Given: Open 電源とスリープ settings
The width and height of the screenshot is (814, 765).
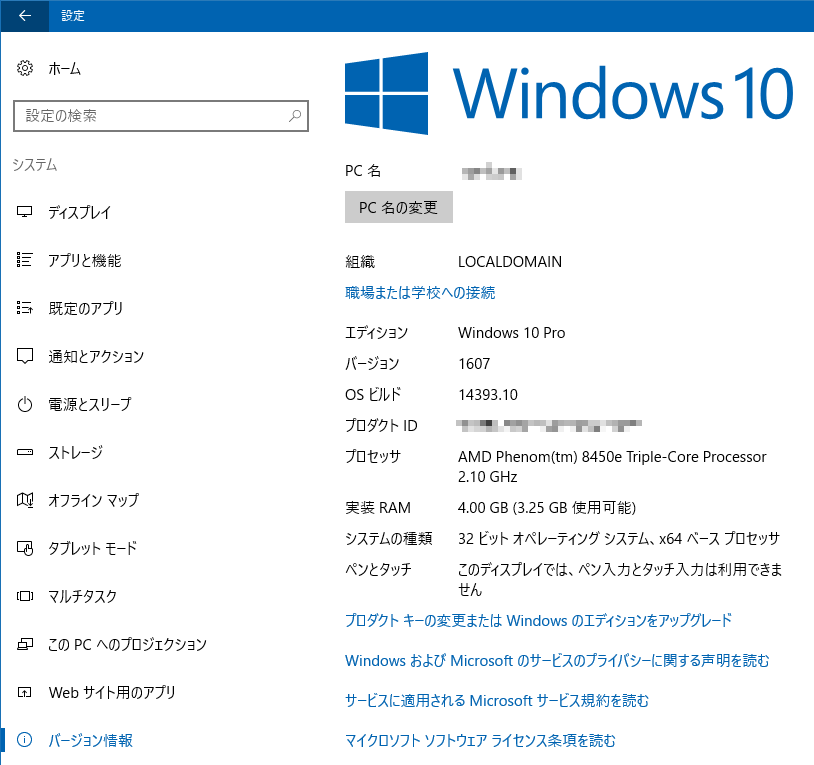Looking at the screenshot, I should click(90, 404).
